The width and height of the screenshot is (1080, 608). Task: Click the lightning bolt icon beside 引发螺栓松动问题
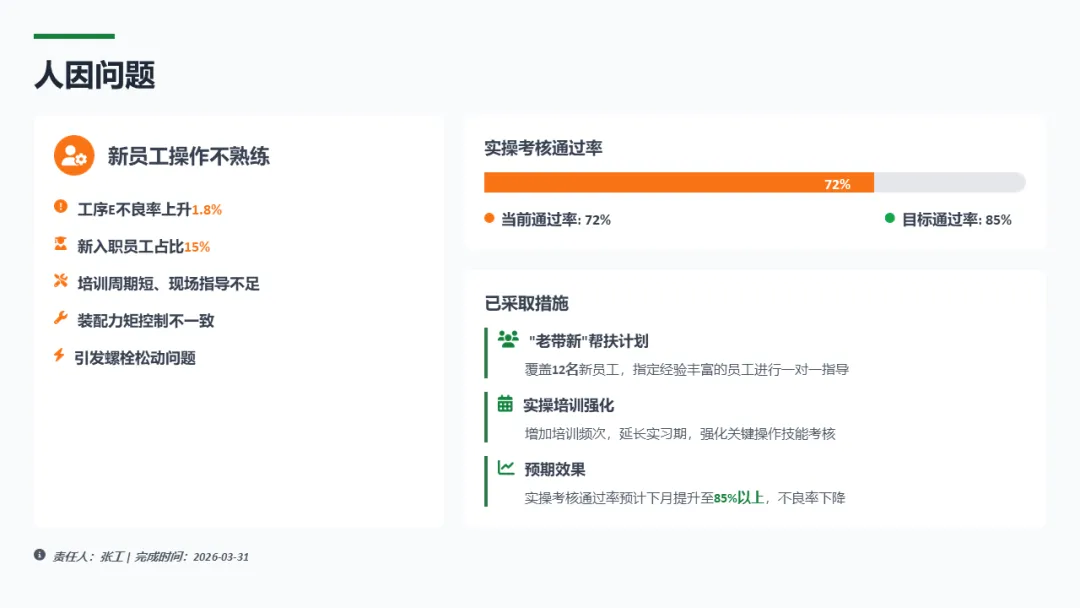pos(59,355)
